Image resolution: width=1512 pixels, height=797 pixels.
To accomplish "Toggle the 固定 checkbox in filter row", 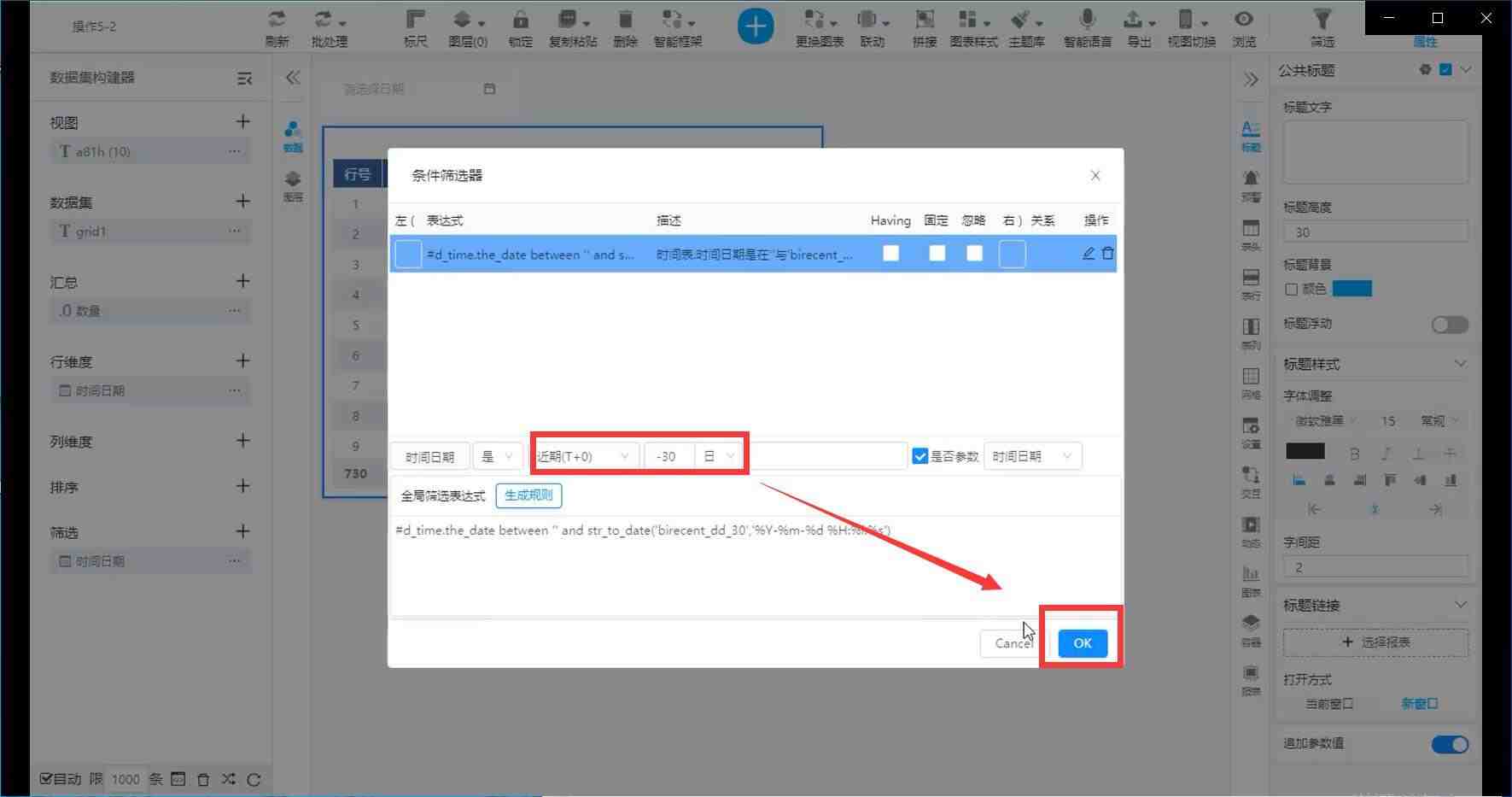I will coord(937,253).
